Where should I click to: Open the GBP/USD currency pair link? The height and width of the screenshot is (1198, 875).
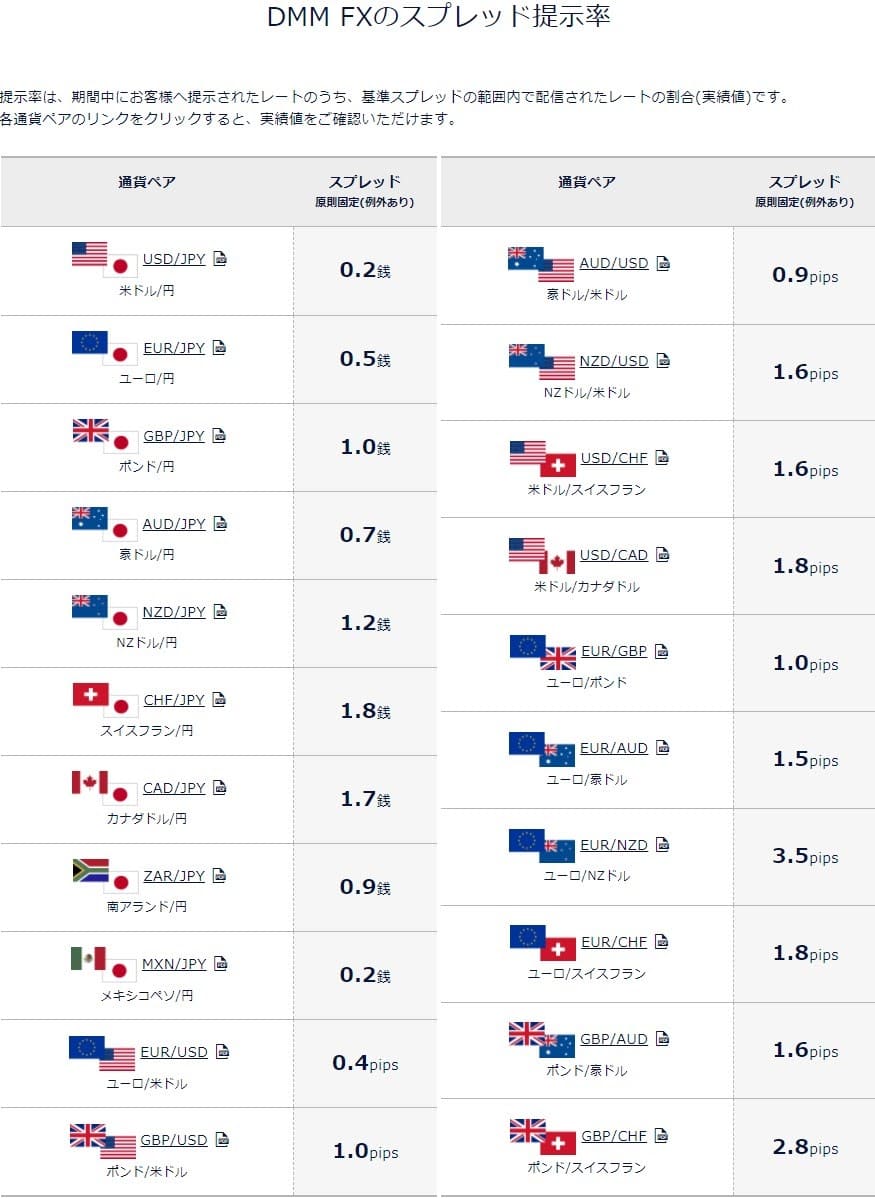pos(174,1140)
